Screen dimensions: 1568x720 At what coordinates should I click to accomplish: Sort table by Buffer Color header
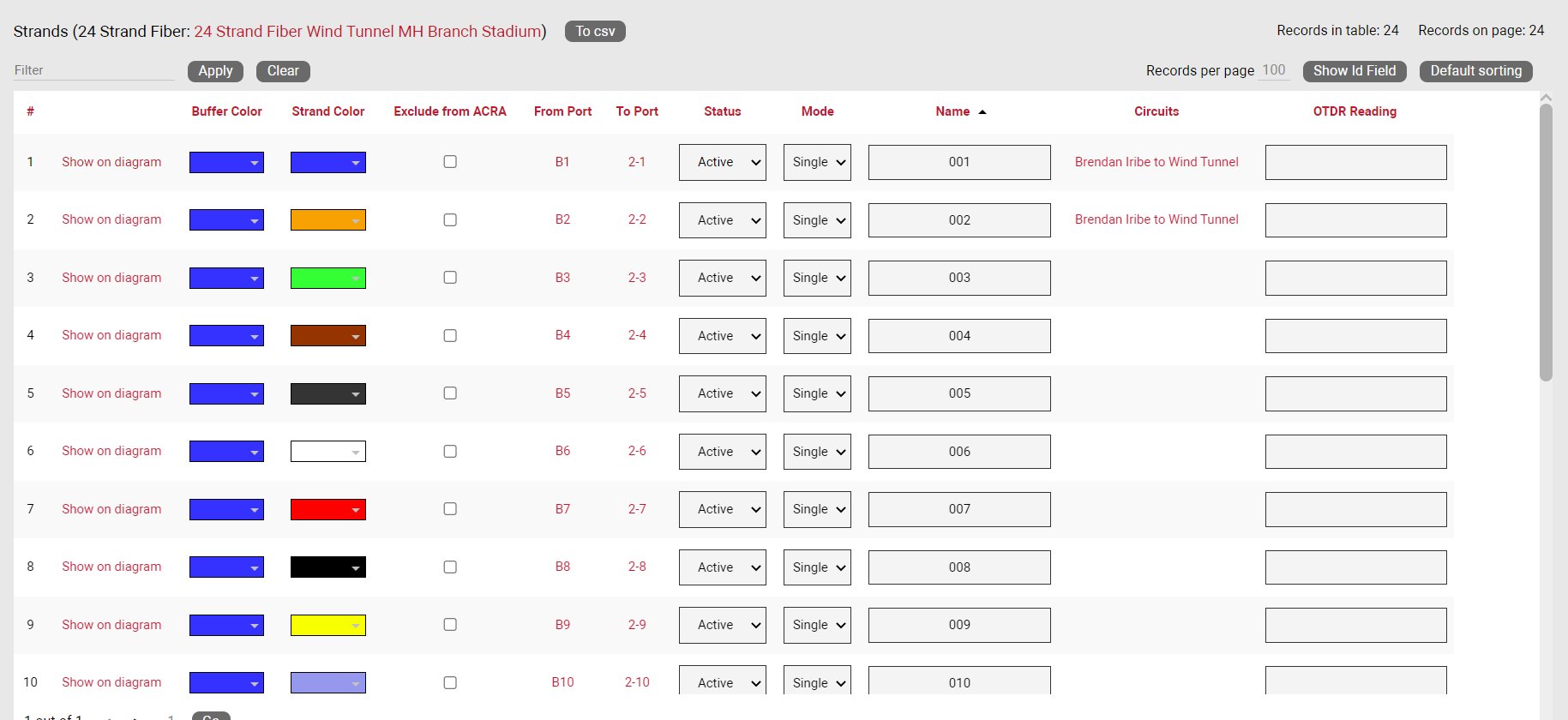226,111
